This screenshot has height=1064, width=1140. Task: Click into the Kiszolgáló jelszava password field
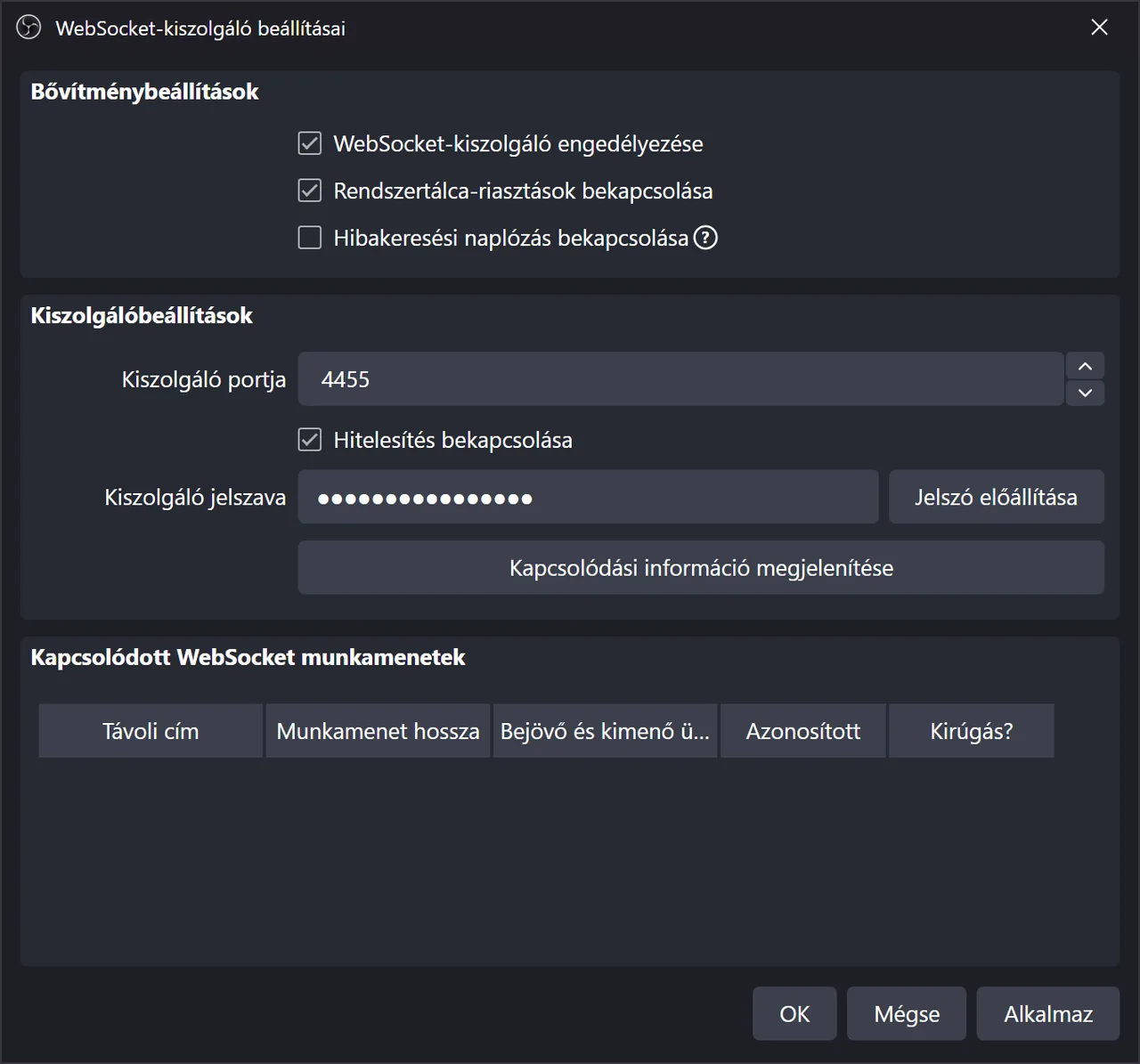tap(588, 497)
